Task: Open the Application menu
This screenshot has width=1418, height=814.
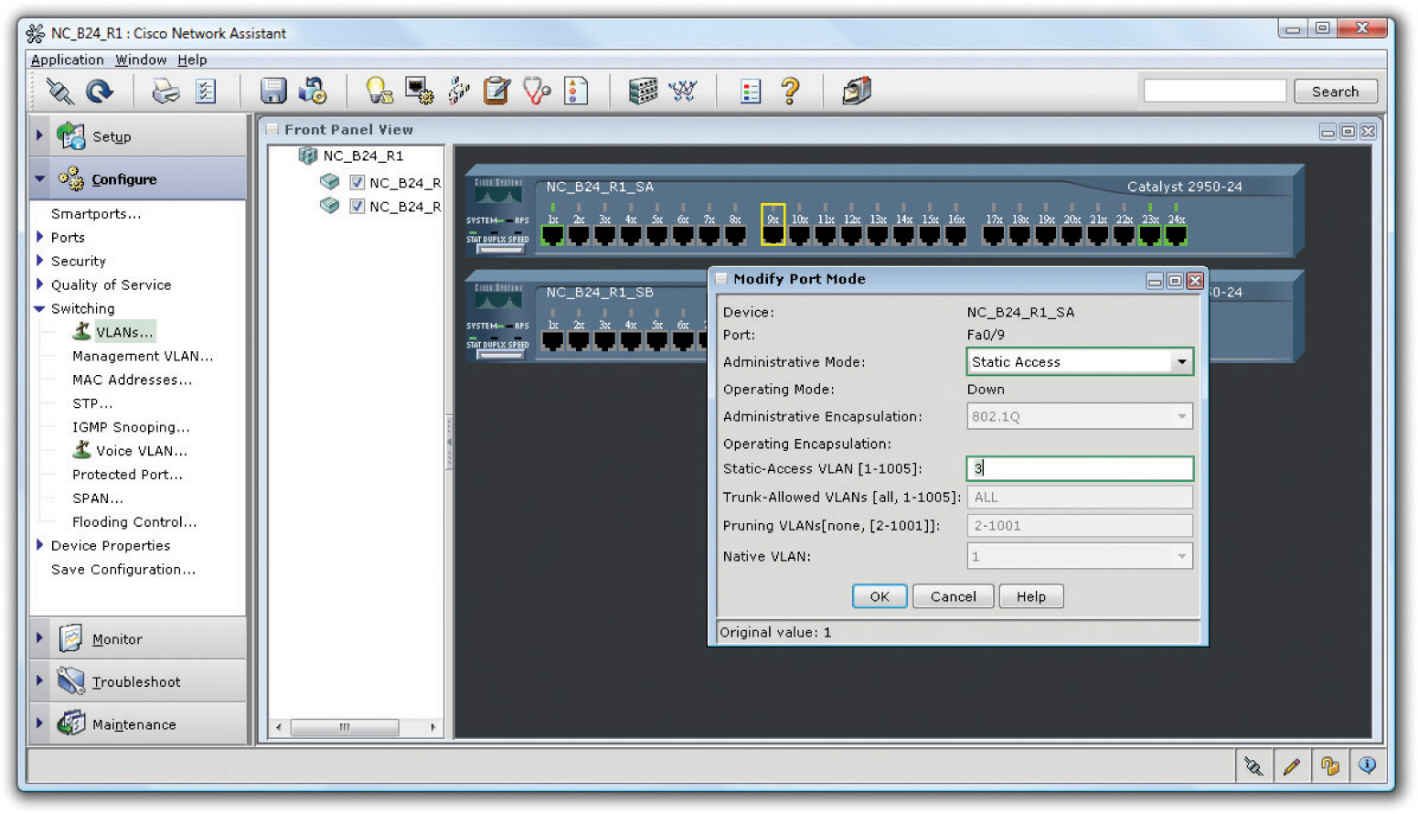Action: pyautogui.click(x=67, y=60)
